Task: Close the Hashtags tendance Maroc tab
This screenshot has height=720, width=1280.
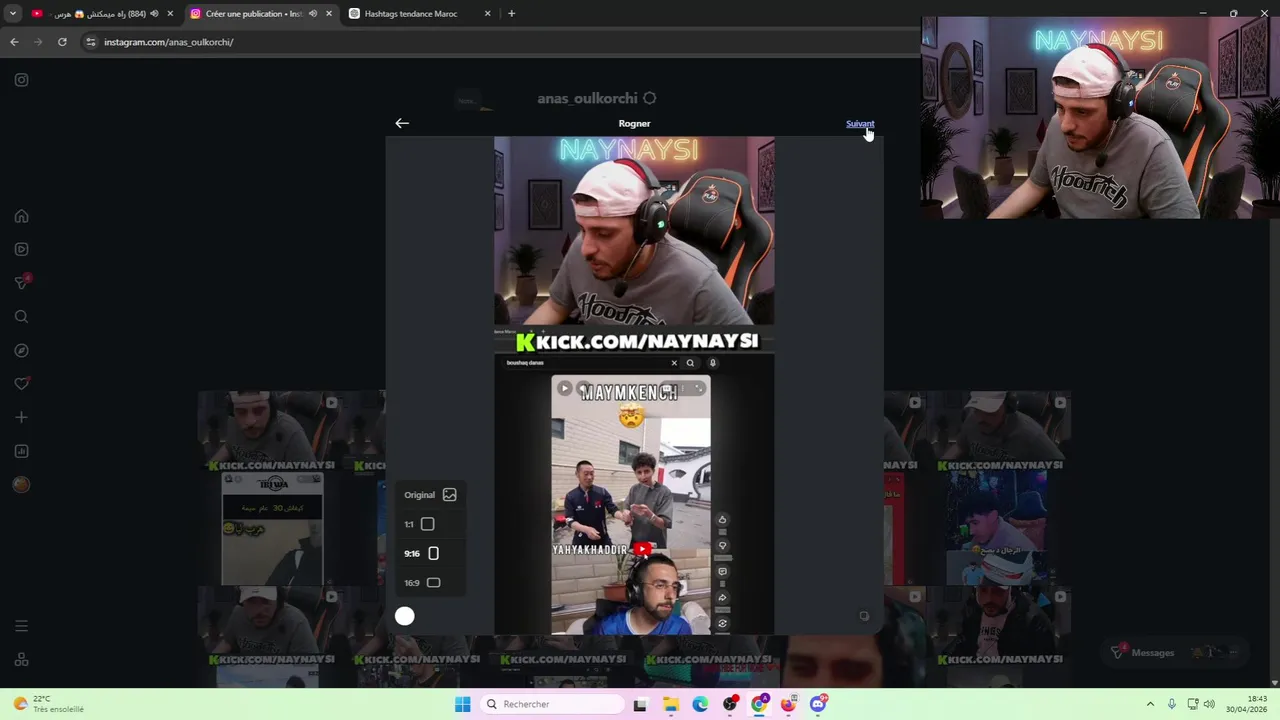Action: click(487, 14)
